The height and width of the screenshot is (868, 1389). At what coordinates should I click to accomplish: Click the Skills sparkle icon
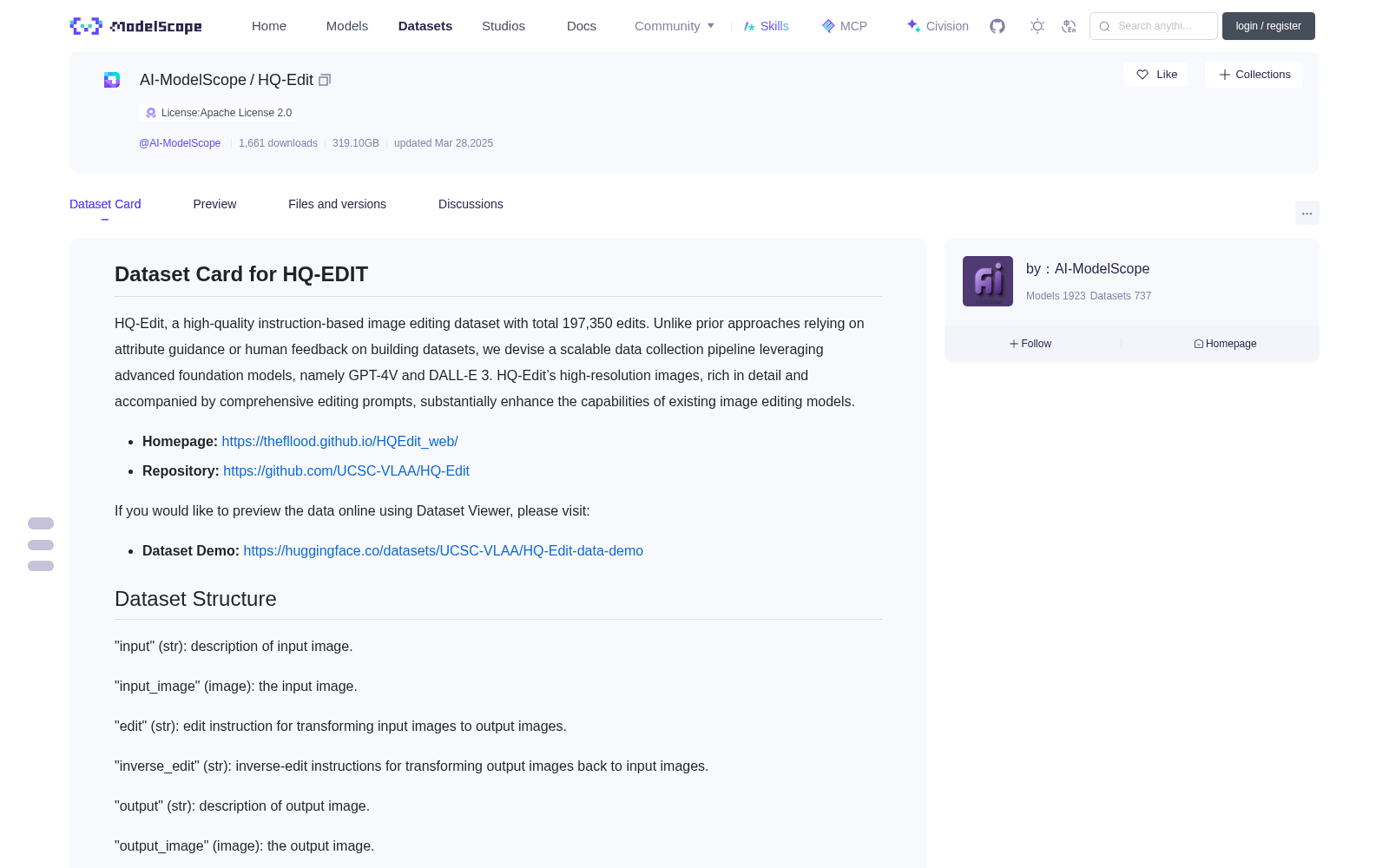(x=749, y=26)
